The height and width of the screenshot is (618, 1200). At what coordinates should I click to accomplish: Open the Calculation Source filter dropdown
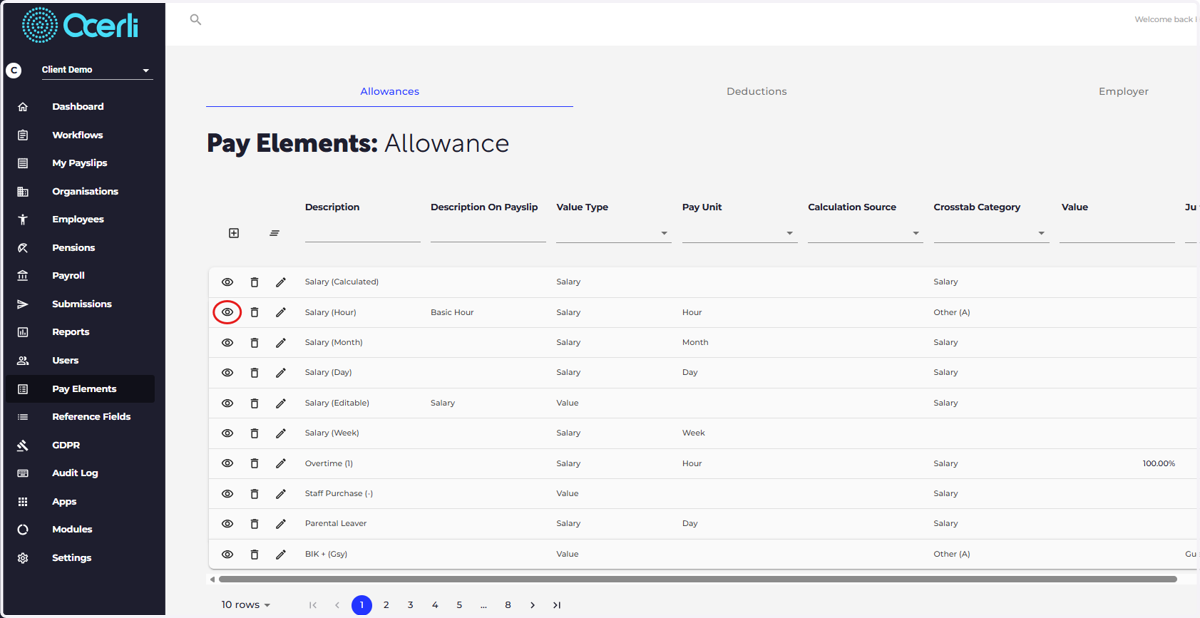tap(865, 233)
